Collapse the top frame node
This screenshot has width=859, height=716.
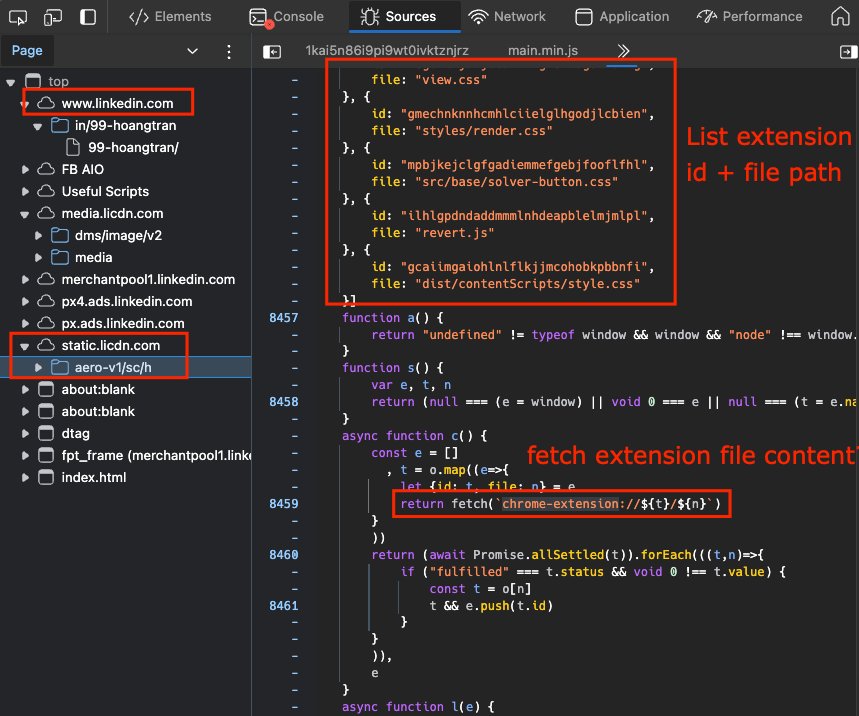pos(10,82)
